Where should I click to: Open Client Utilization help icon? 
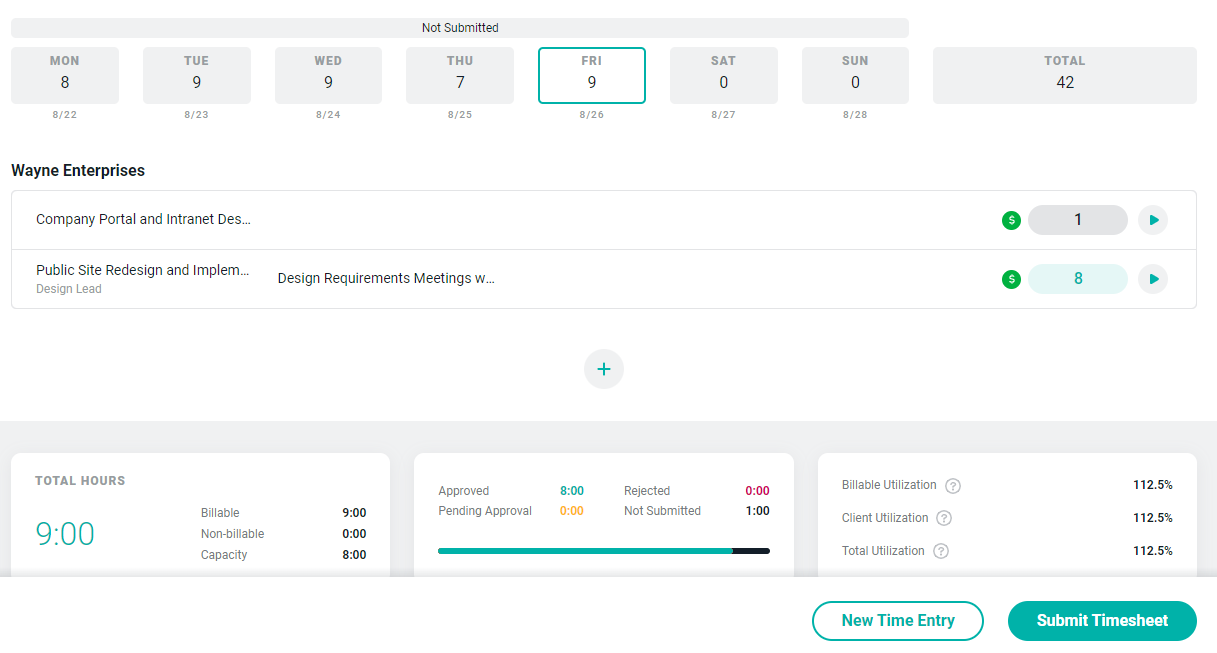[944, 518]
